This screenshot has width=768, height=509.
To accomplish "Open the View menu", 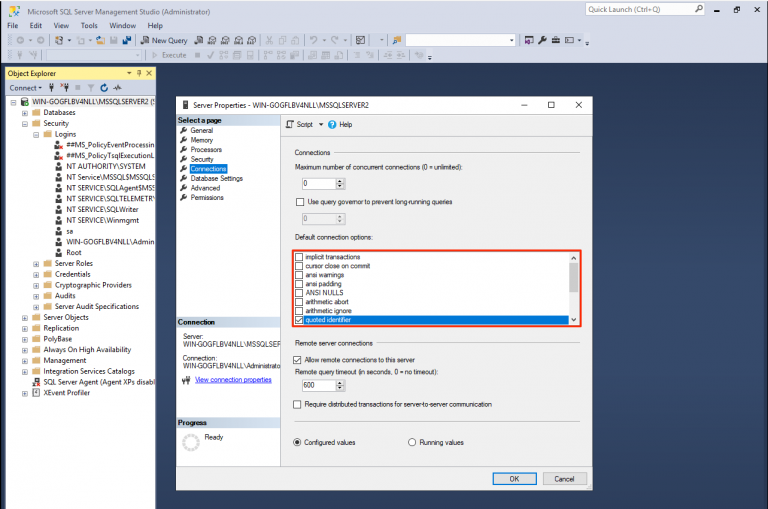I will (61, 25).
